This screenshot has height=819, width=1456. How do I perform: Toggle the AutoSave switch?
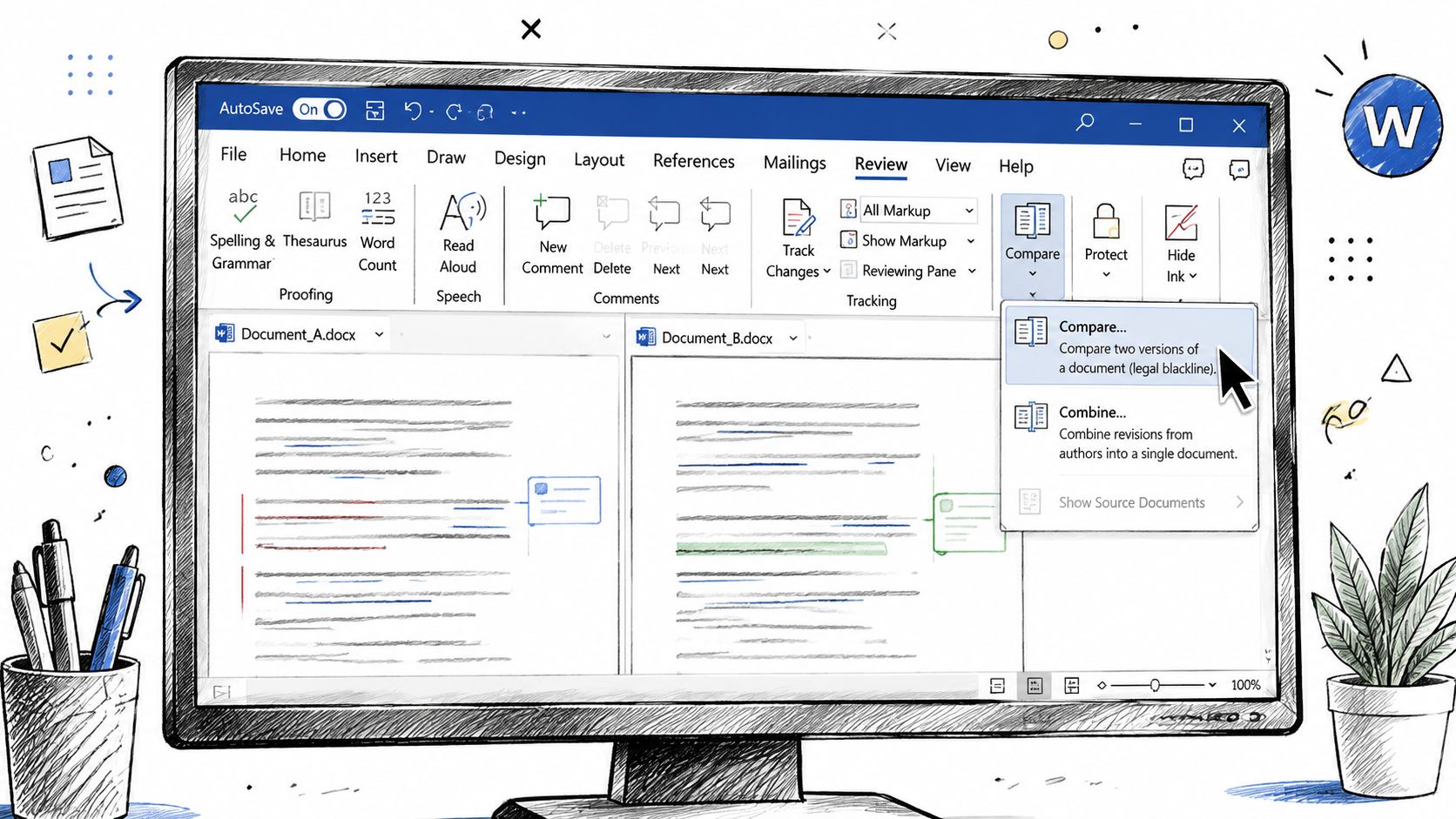[x=320, y=110]
